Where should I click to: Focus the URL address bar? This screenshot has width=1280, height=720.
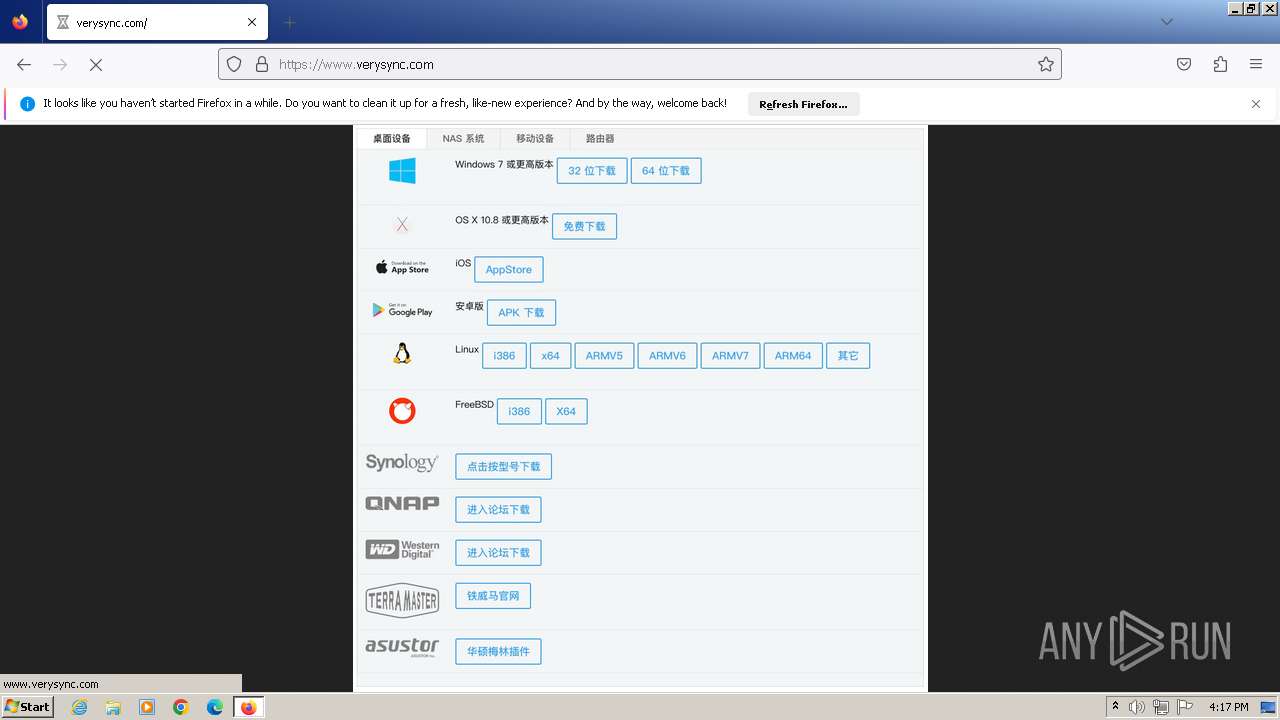pyautogui.click(x=640, y=64)
